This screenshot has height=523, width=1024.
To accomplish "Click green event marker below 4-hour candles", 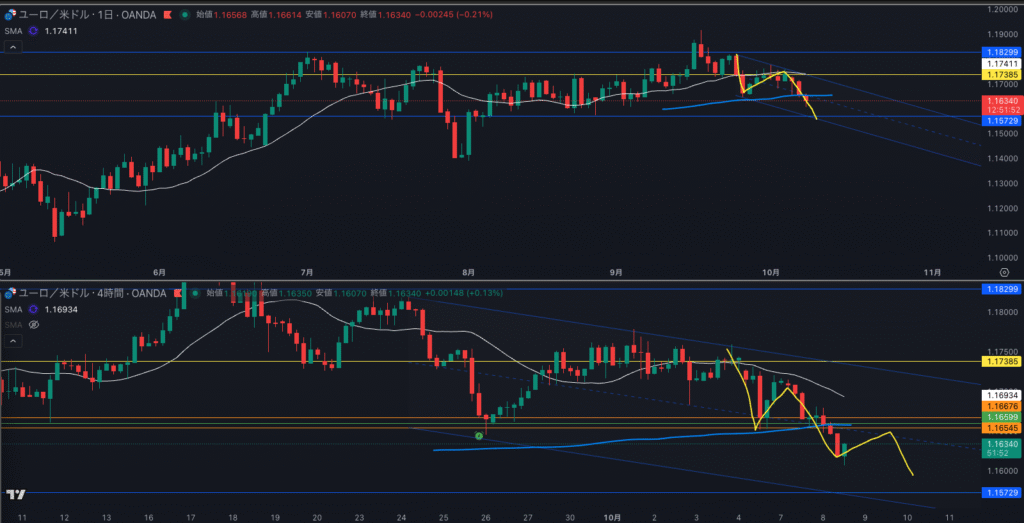I will click(481, 435).
